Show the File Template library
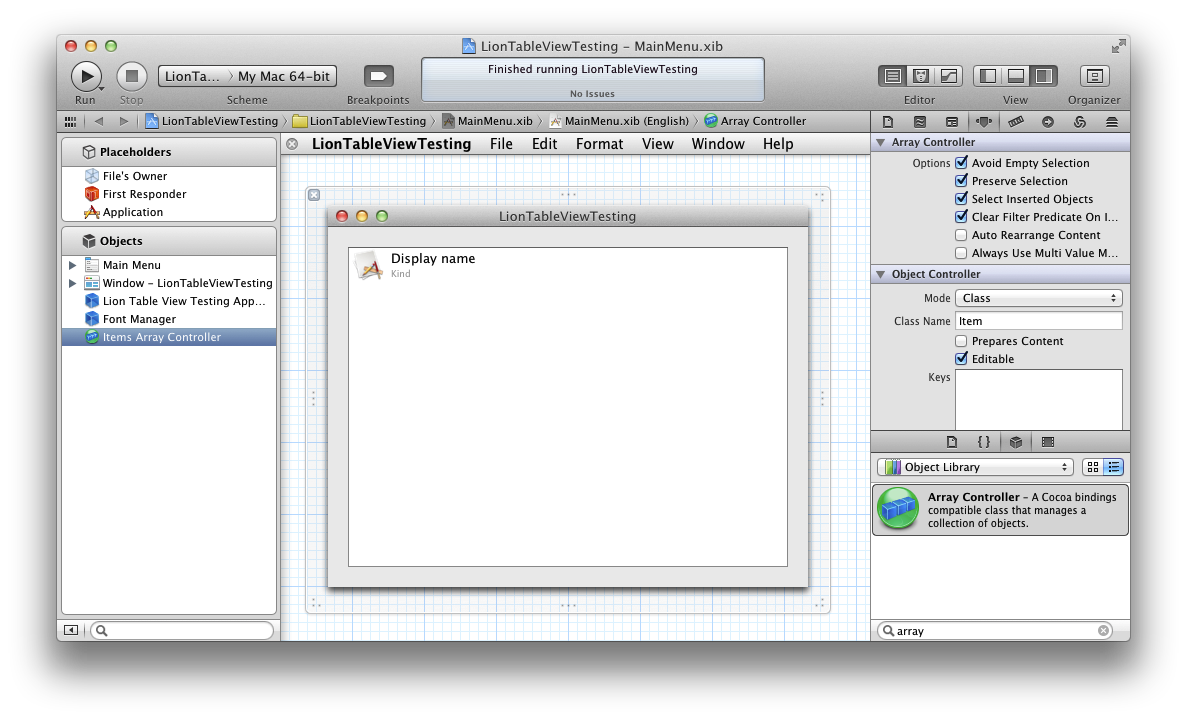Viewport: 1187px width, 720px height. (952, 442)
